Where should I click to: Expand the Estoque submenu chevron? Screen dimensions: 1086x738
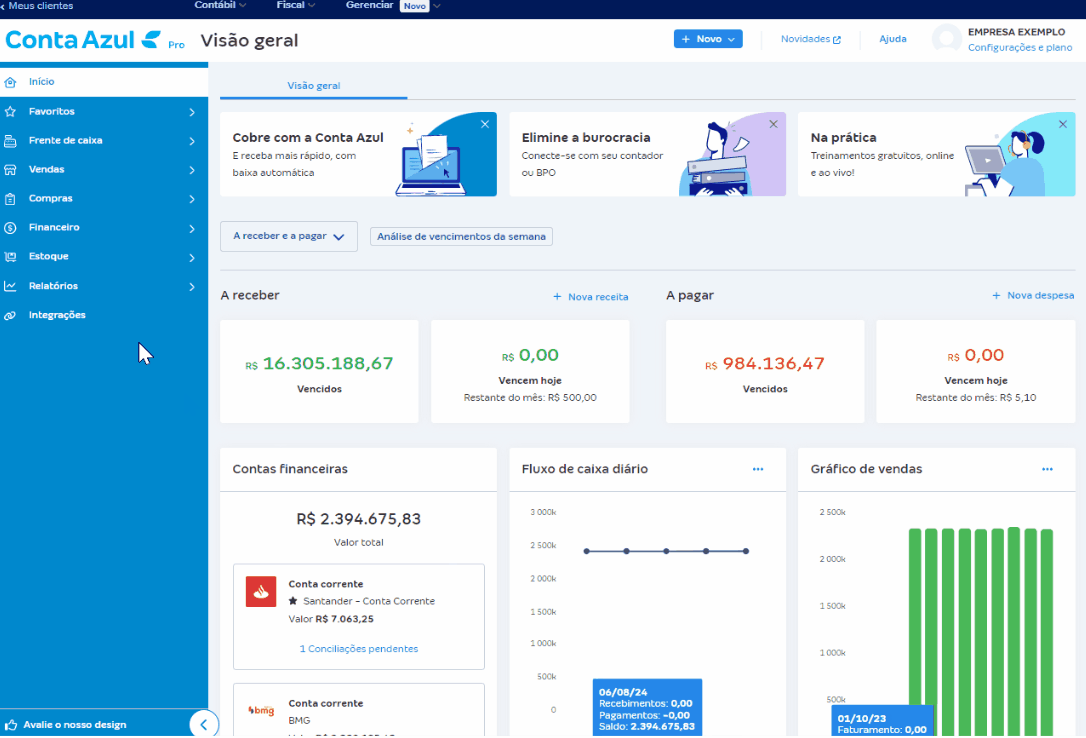[192, 258]
